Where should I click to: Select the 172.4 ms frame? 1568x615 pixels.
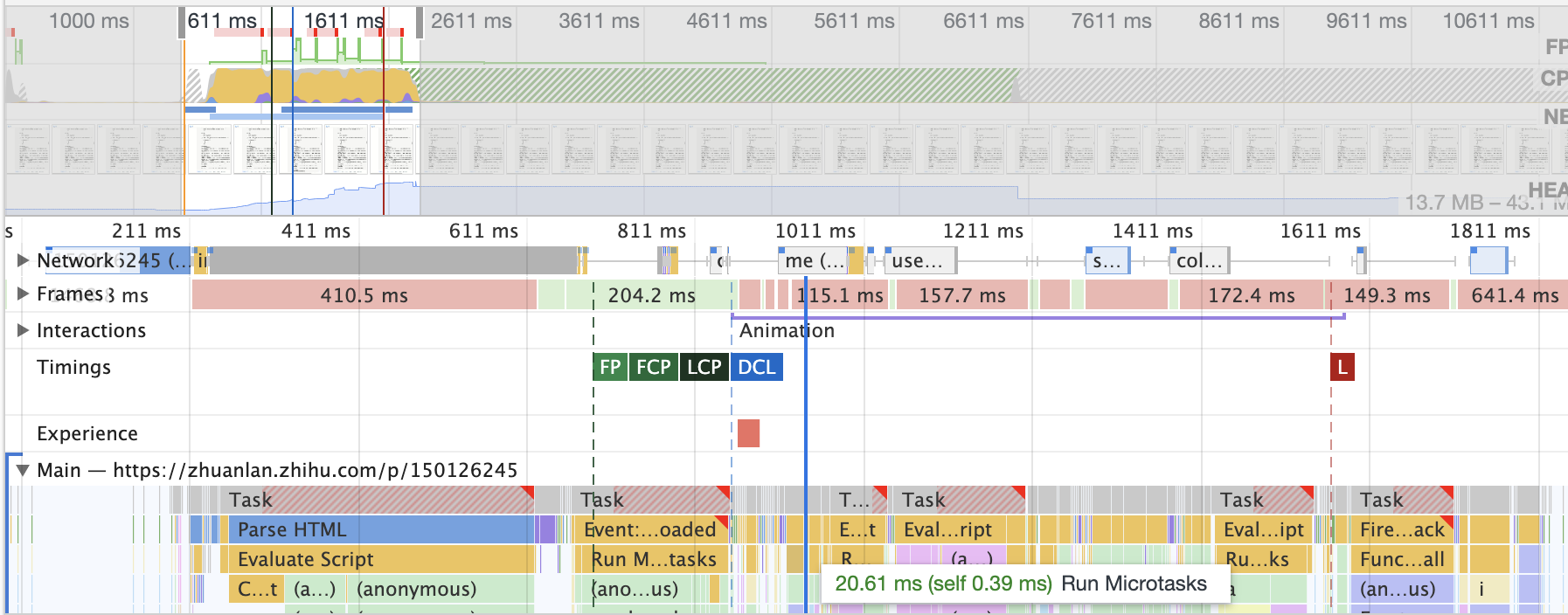[1252, 295]
